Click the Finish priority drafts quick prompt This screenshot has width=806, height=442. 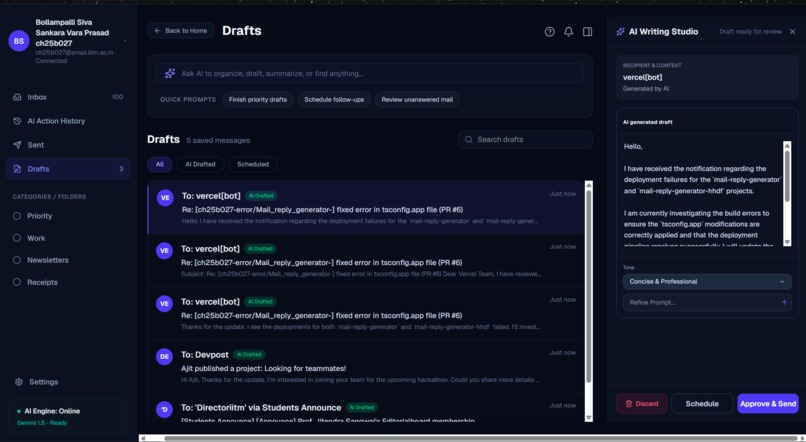pyautogui.click(x=258, y=100)
